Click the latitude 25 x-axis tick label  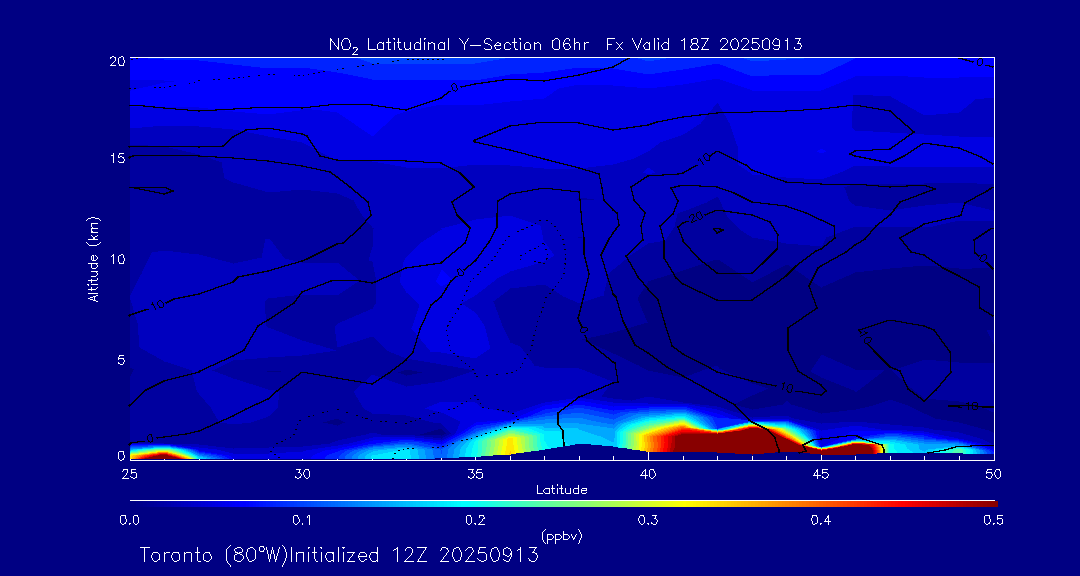click(129, 472)
